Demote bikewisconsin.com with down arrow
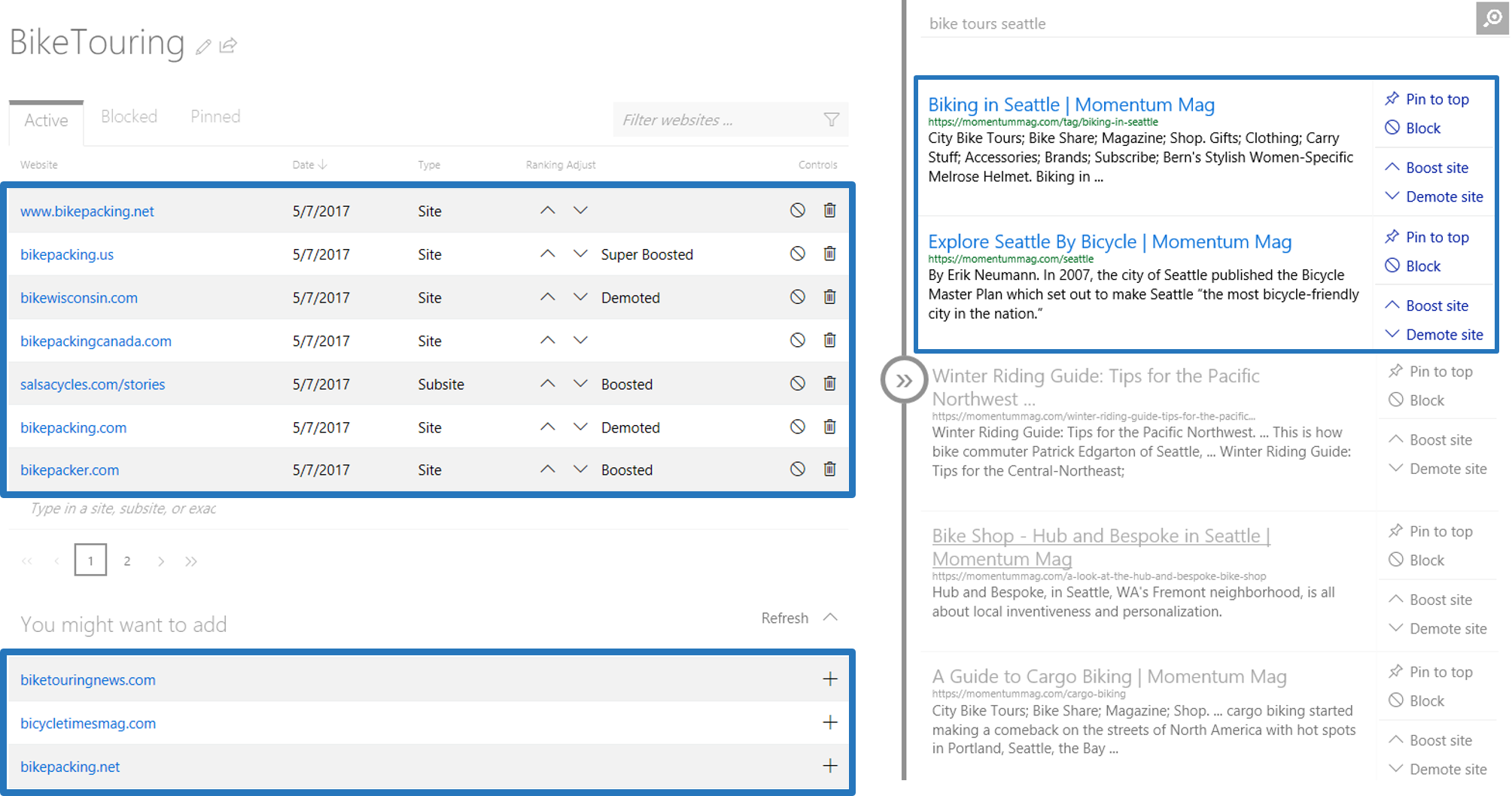The height and width of the screenshot is (796, 1512). pos(580,297)
